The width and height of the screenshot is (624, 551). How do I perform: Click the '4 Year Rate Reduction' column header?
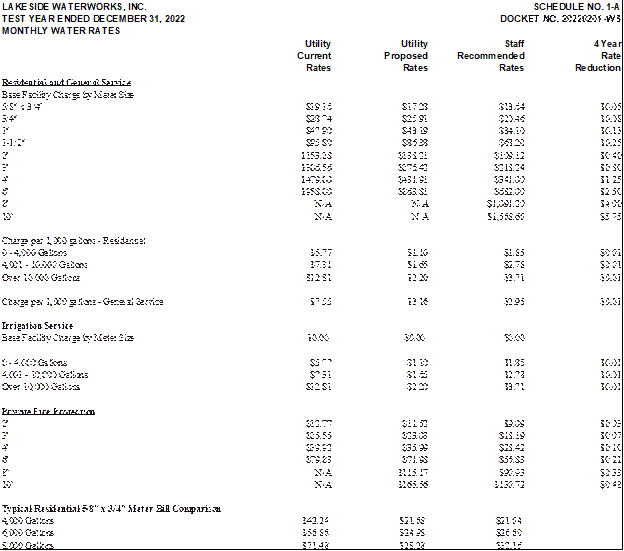click(x=598, y=56)
